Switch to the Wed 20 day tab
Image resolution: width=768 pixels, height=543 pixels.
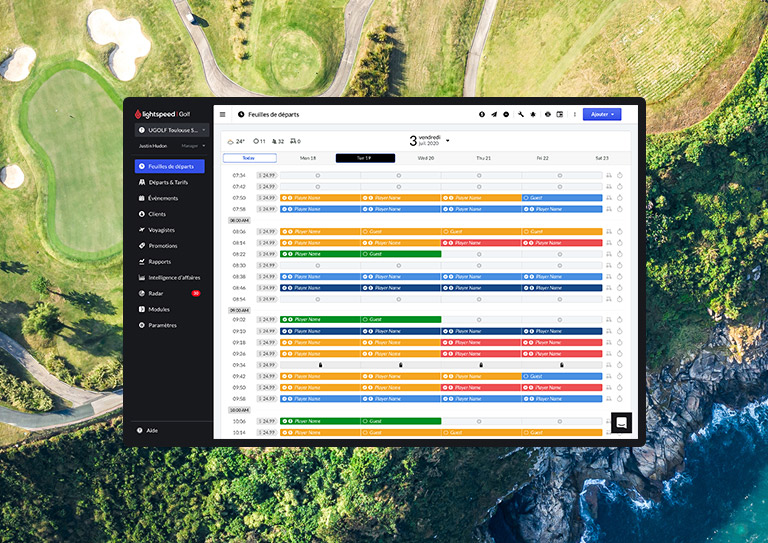coord(425,158)
